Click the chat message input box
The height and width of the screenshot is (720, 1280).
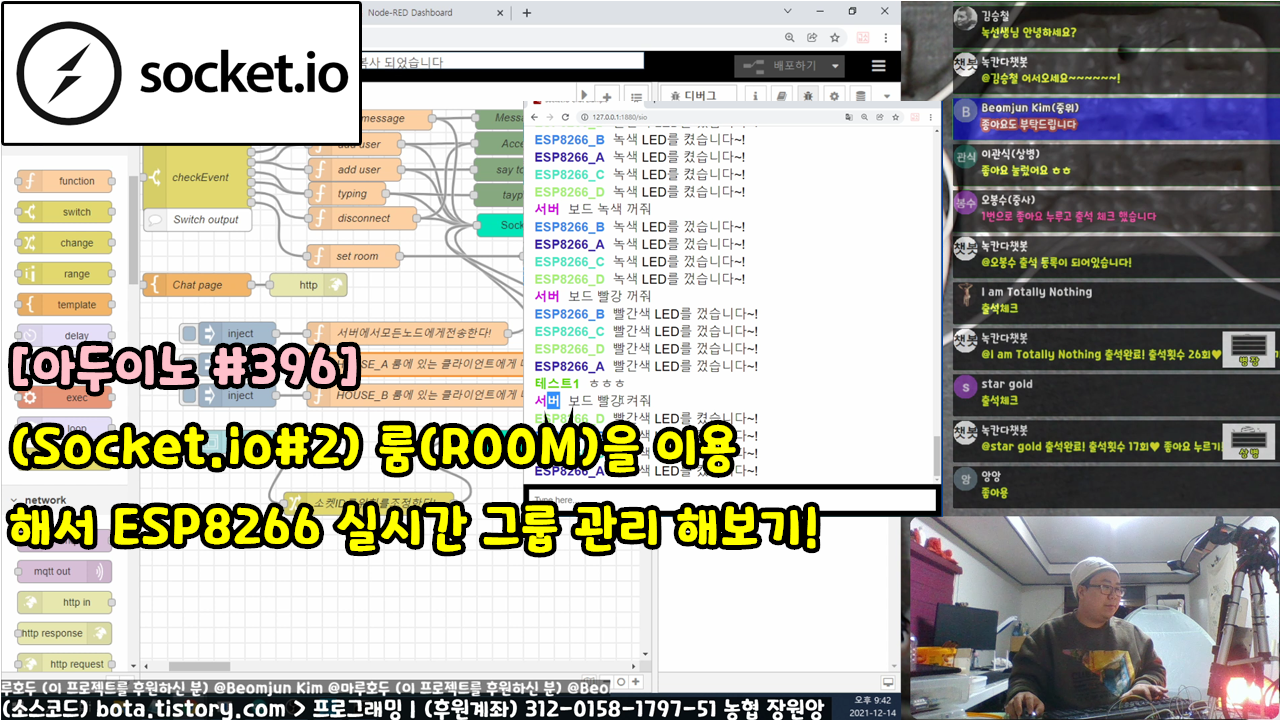click(x=732, y=499)
